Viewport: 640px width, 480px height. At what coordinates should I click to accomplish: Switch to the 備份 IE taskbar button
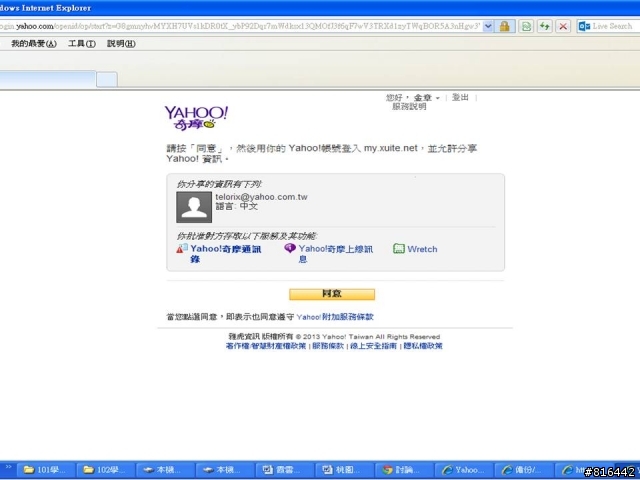(523, 470)
